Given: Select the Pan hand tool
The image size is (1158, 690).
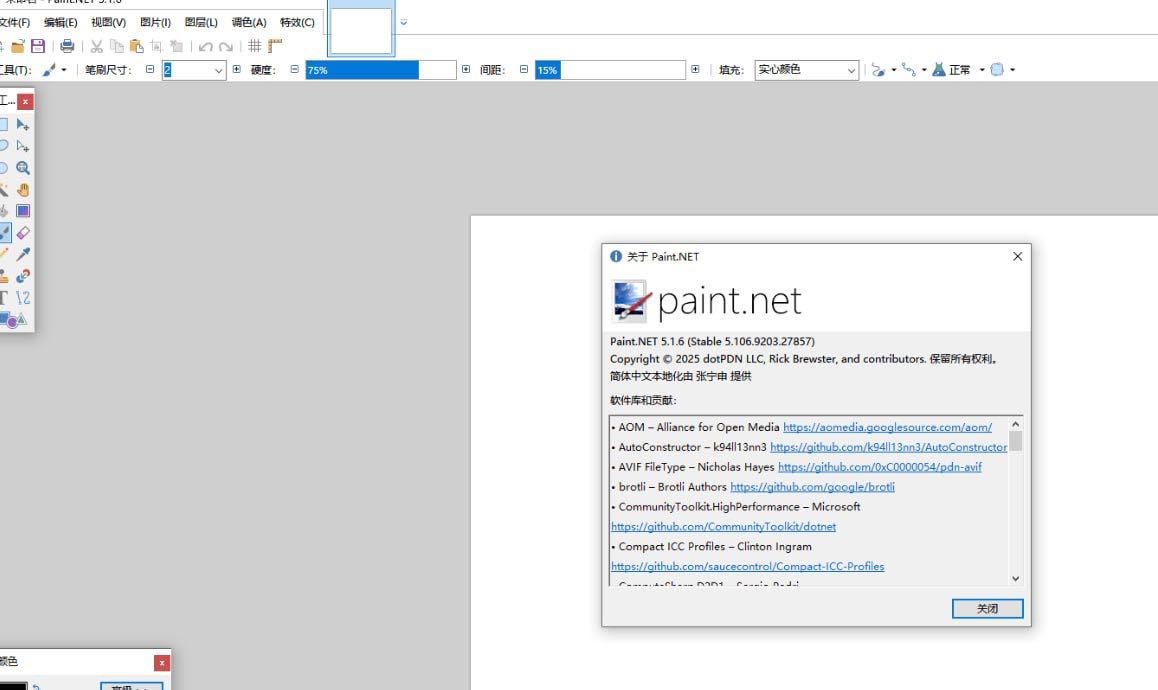Looking at the screenshot, I should tap(22, 189).
